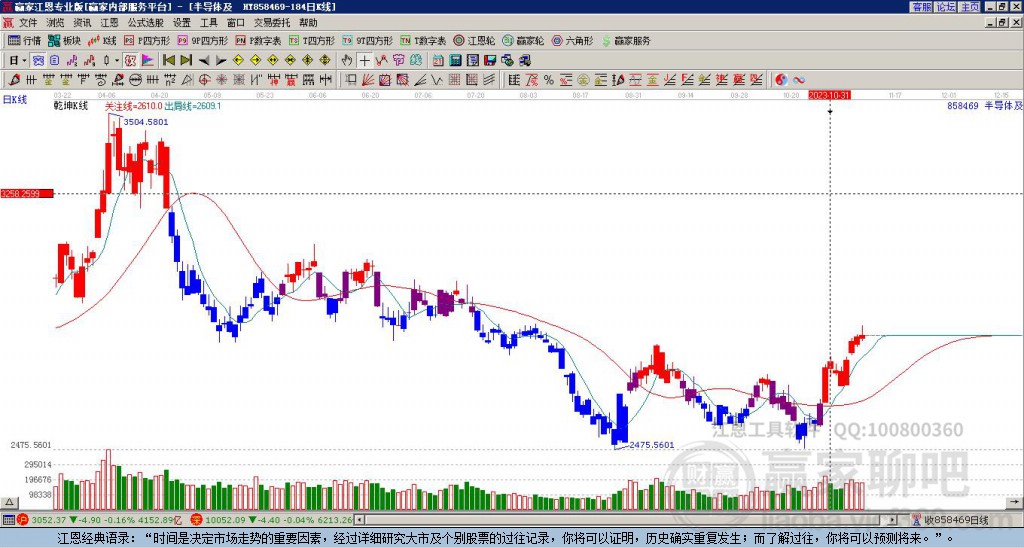Screen dimensions: 1024x548
Task: Click the save floppy disk icon
Action: [490, 61]
